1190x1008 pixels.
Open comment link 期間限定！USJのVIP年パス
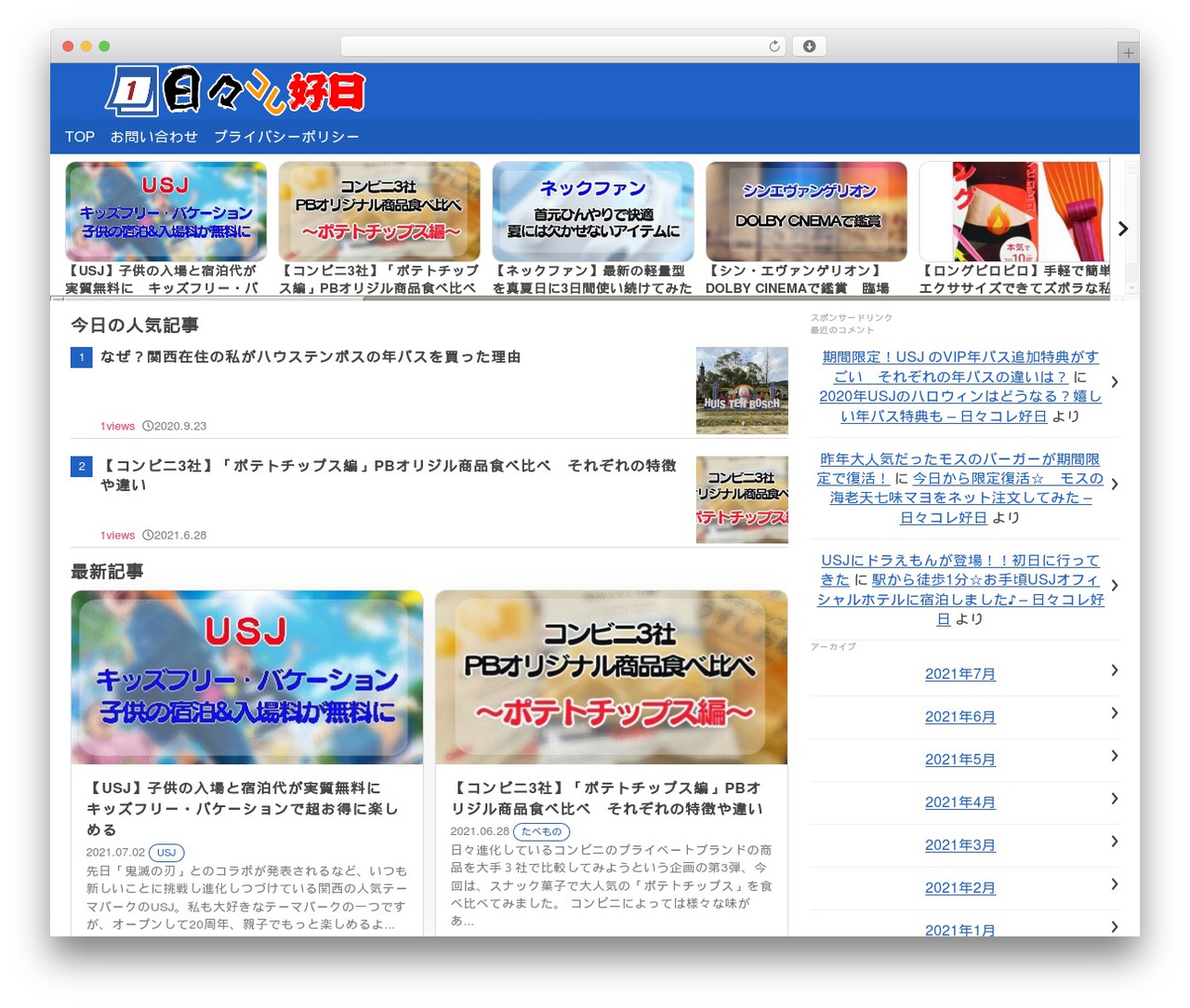(960, 366)
